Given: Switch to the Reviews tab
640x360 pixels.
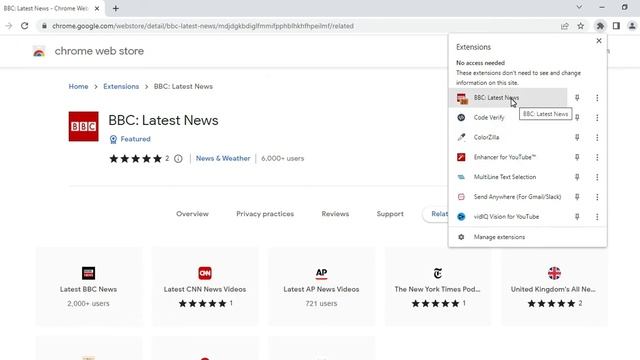Looking at the screenshot, I should pos(335,214).
